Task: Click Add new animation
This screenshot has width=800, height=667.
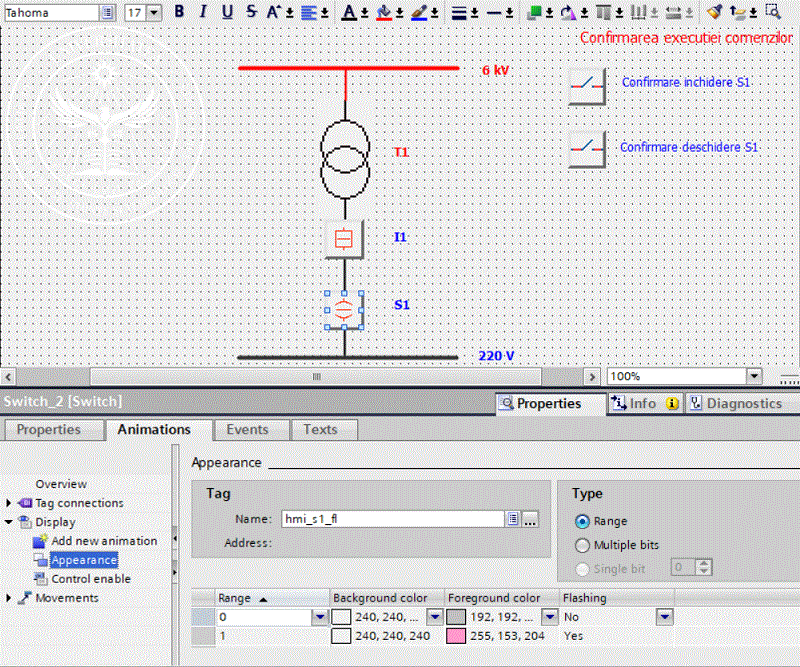Action: 104,541
